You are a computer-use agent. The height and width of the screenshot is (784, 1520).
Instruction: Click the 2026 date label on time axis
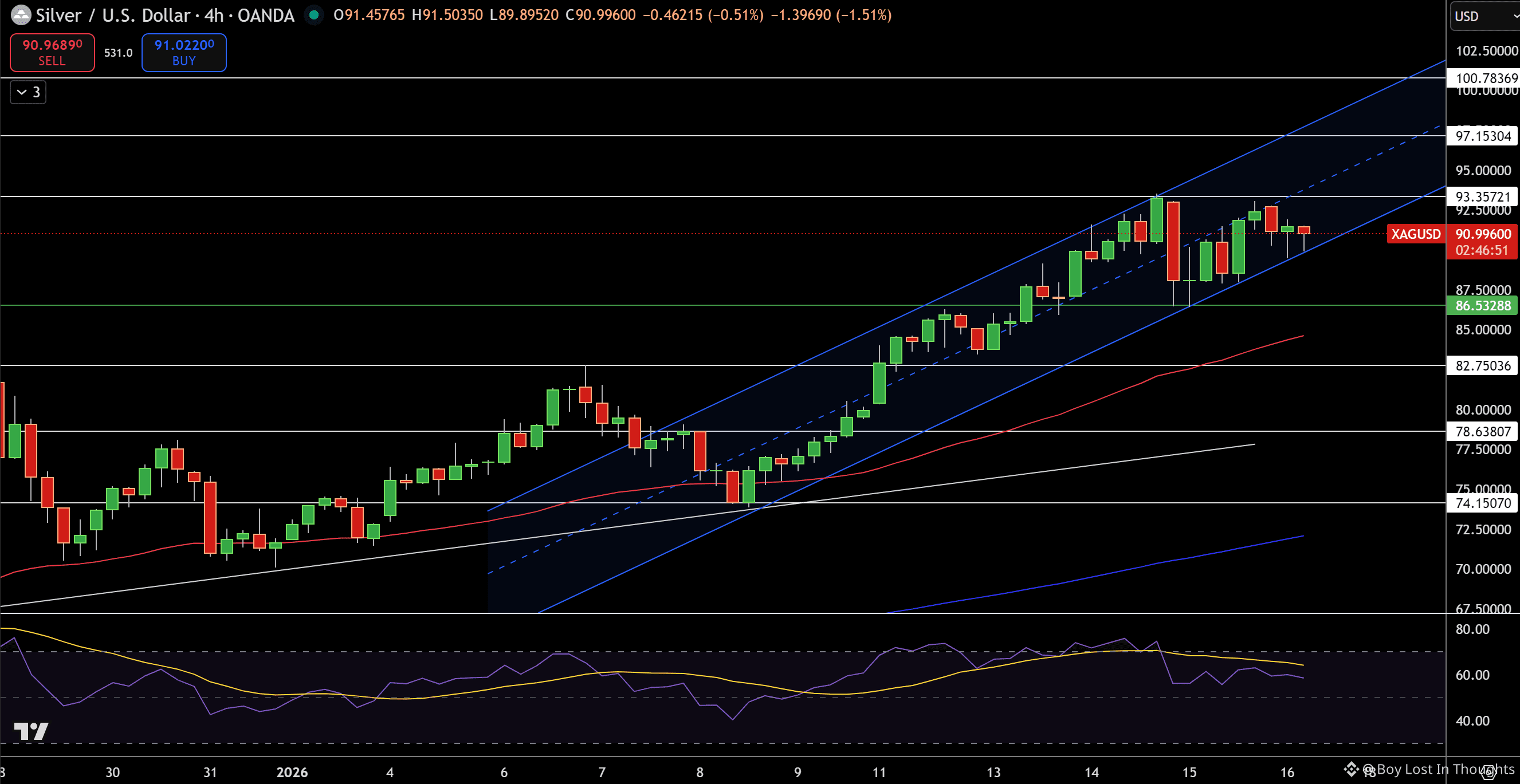(x=292, y=772)
